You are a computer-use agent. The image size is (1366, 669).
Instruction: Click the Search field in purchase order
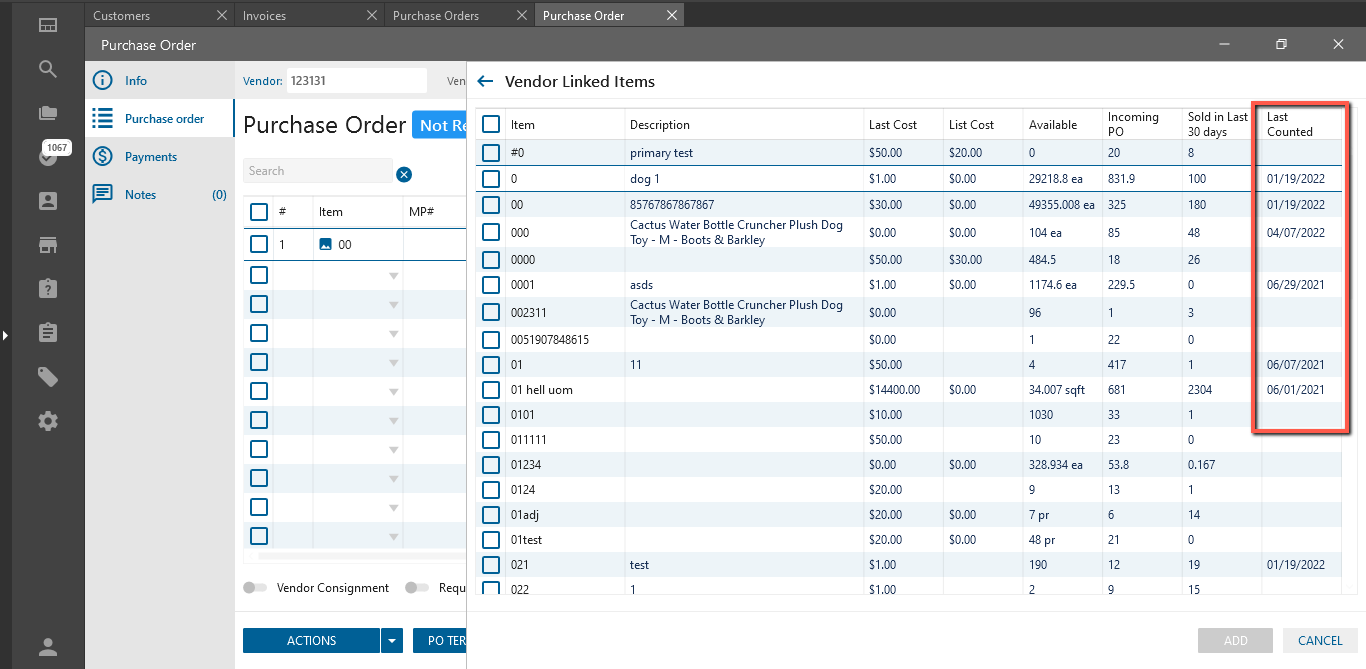[x=318, y=171]
